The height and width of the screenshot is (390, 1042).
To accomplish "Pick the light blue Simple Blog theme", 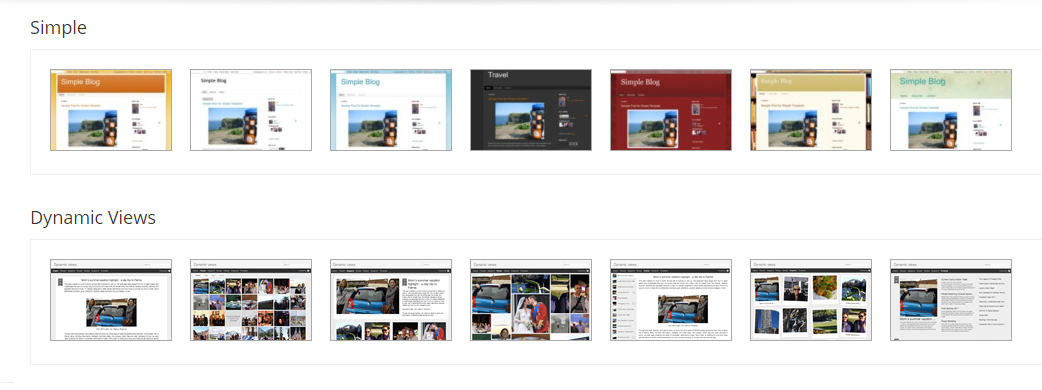I will pos(391,110).
